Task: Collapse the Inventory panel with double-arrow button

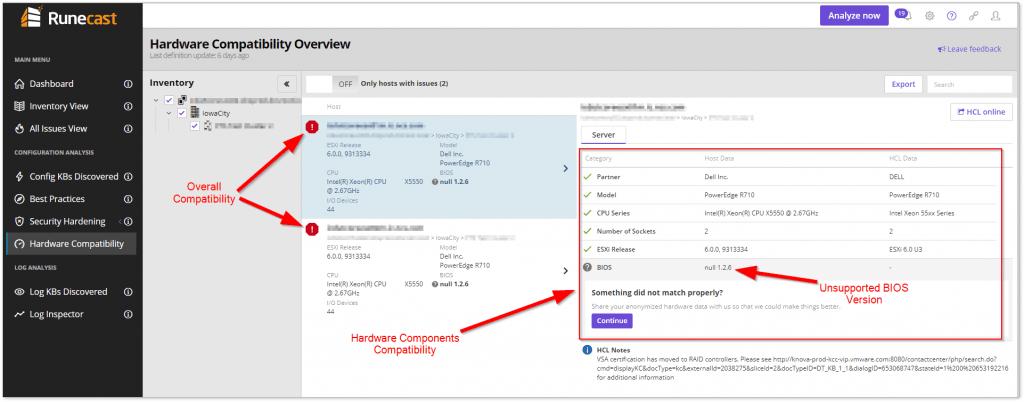Action: (x=287, y=84)
